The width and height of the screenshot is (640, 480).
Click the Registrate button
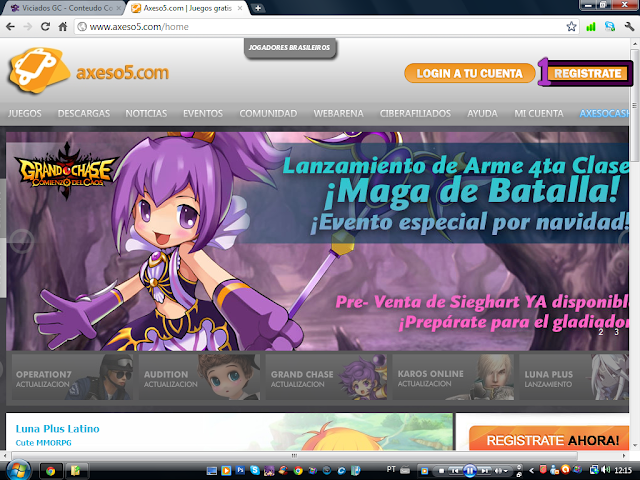click(x=588, y=73)
